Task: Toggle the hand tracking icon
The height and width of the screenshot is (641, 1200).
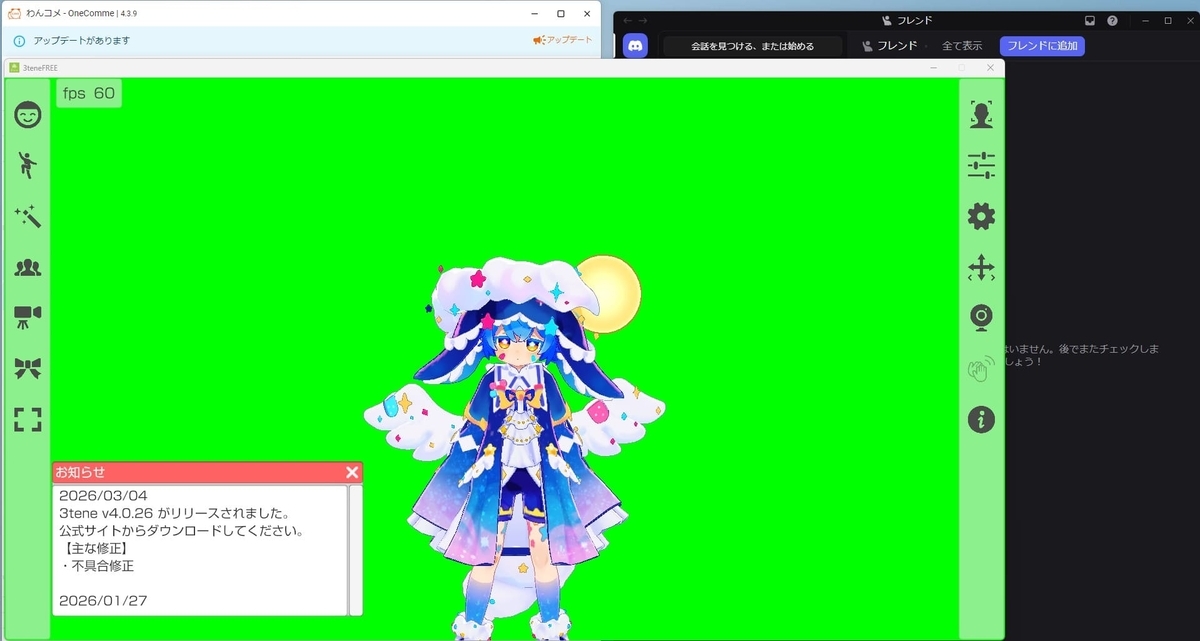Action: [x=981, y=369]
